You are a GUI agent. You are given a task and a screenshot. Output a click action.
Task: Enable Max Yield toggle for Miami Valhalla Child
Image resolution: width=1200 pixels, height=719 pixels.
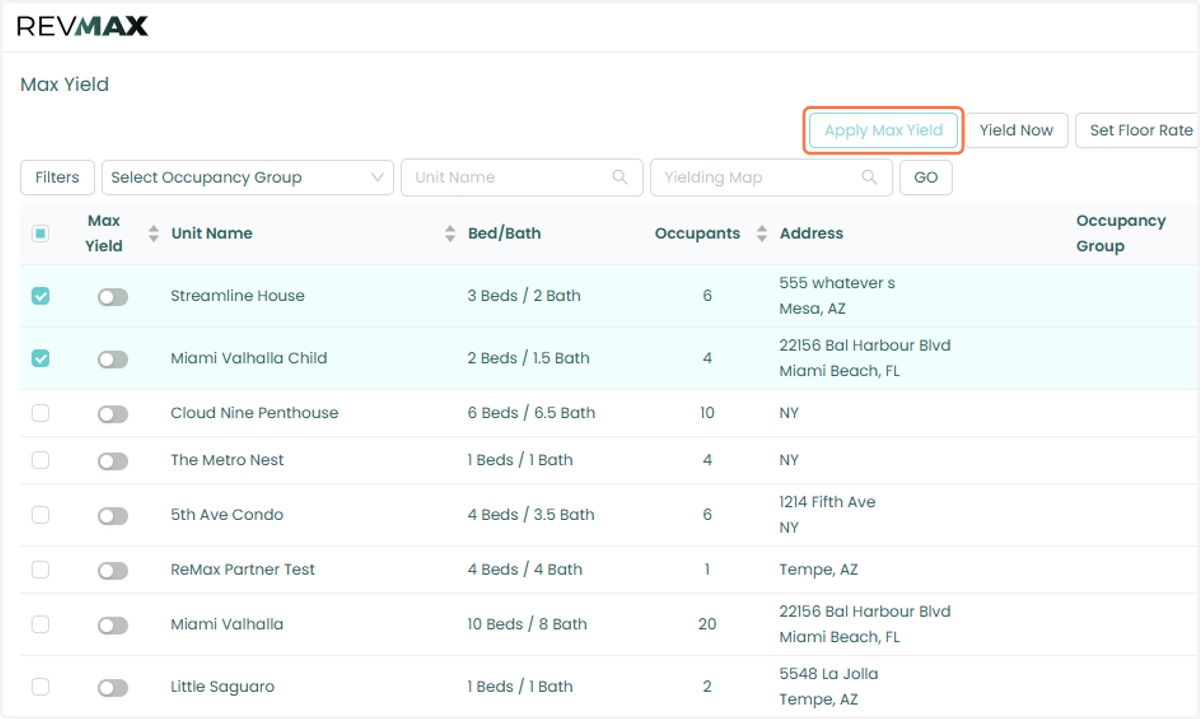pyautogui.click(x=113, y=359)
